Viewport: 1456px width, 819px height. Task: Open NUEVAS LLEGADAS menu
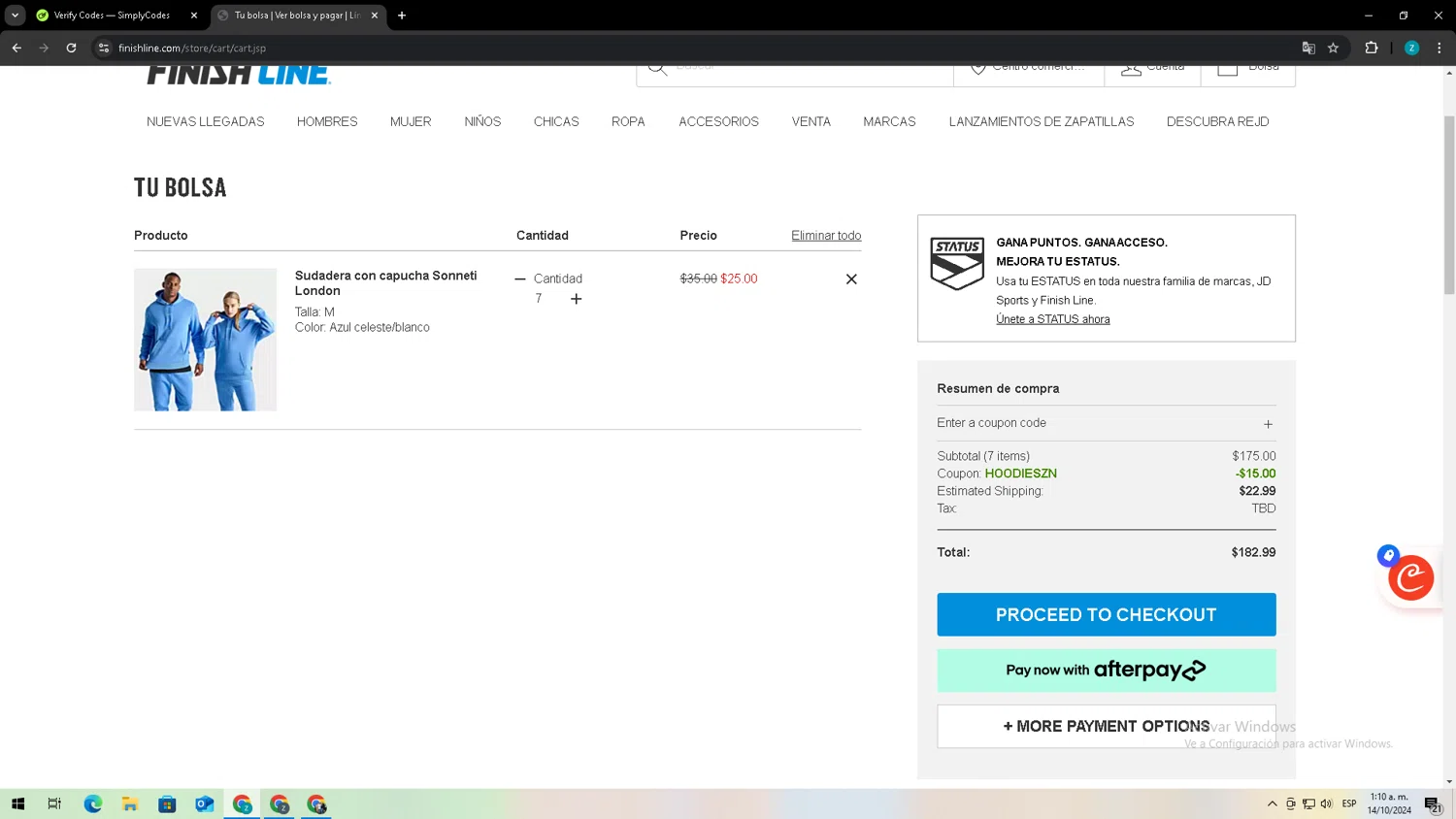[x=206, y=121]
